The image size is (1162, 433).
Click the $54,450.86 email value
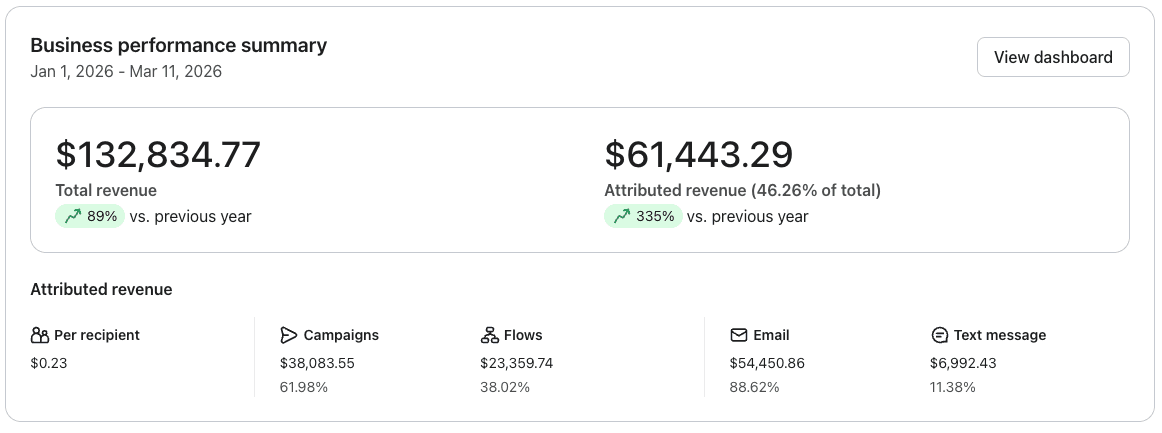pos(767,363)
